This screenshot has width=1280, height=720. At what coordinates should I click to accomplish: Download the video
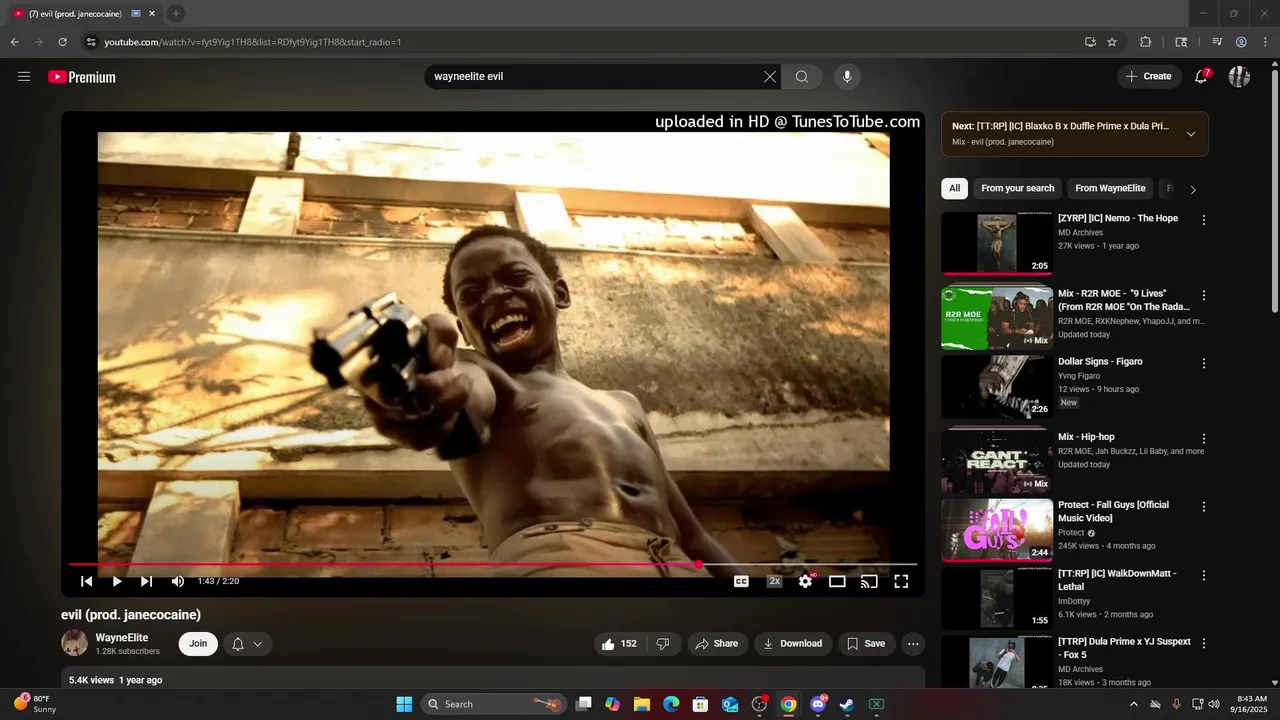[x=793, y=644]
